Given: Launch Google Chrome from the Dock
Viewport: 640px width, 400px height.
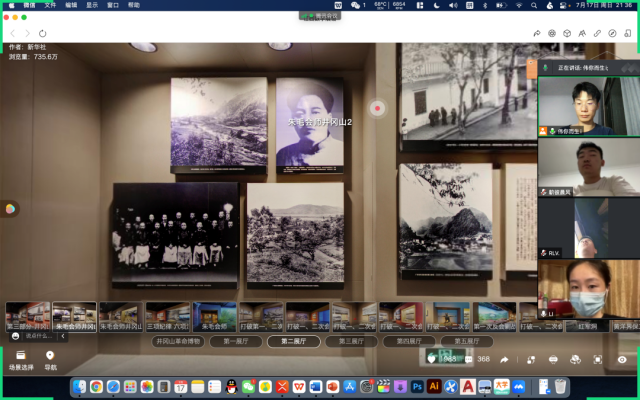Looking at the screenshot, I should 96,386.
